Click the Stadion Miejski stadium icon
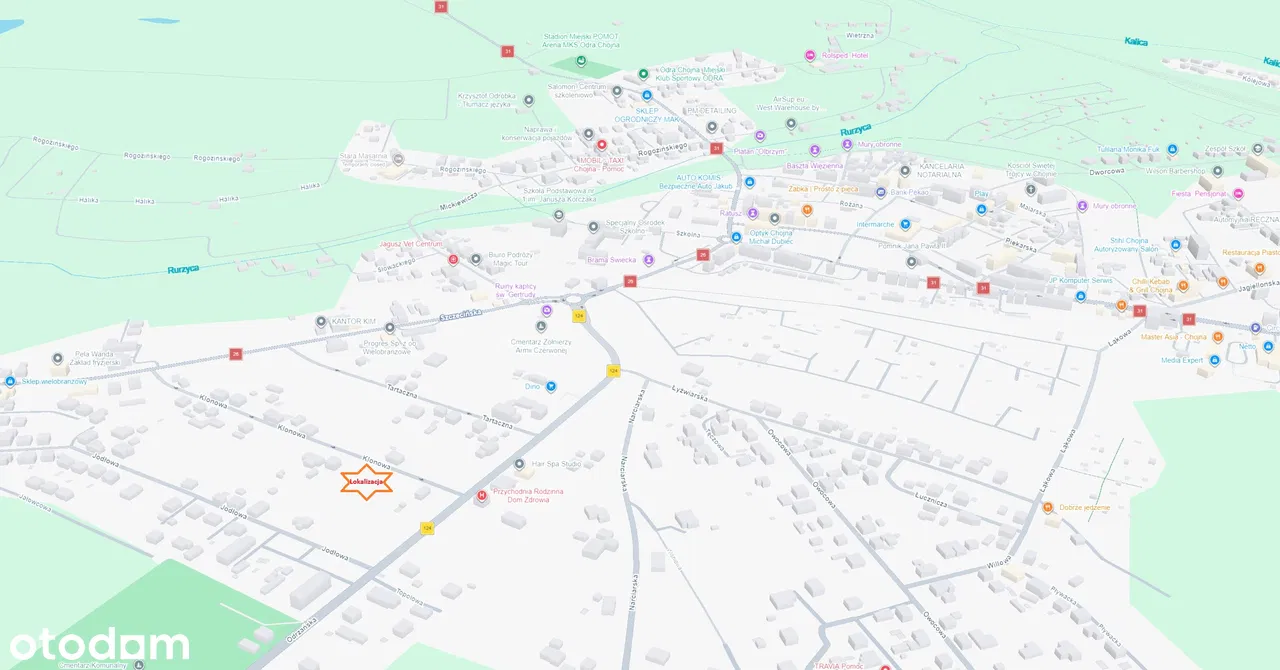1280x670 pixels. (x=580, y=61)
